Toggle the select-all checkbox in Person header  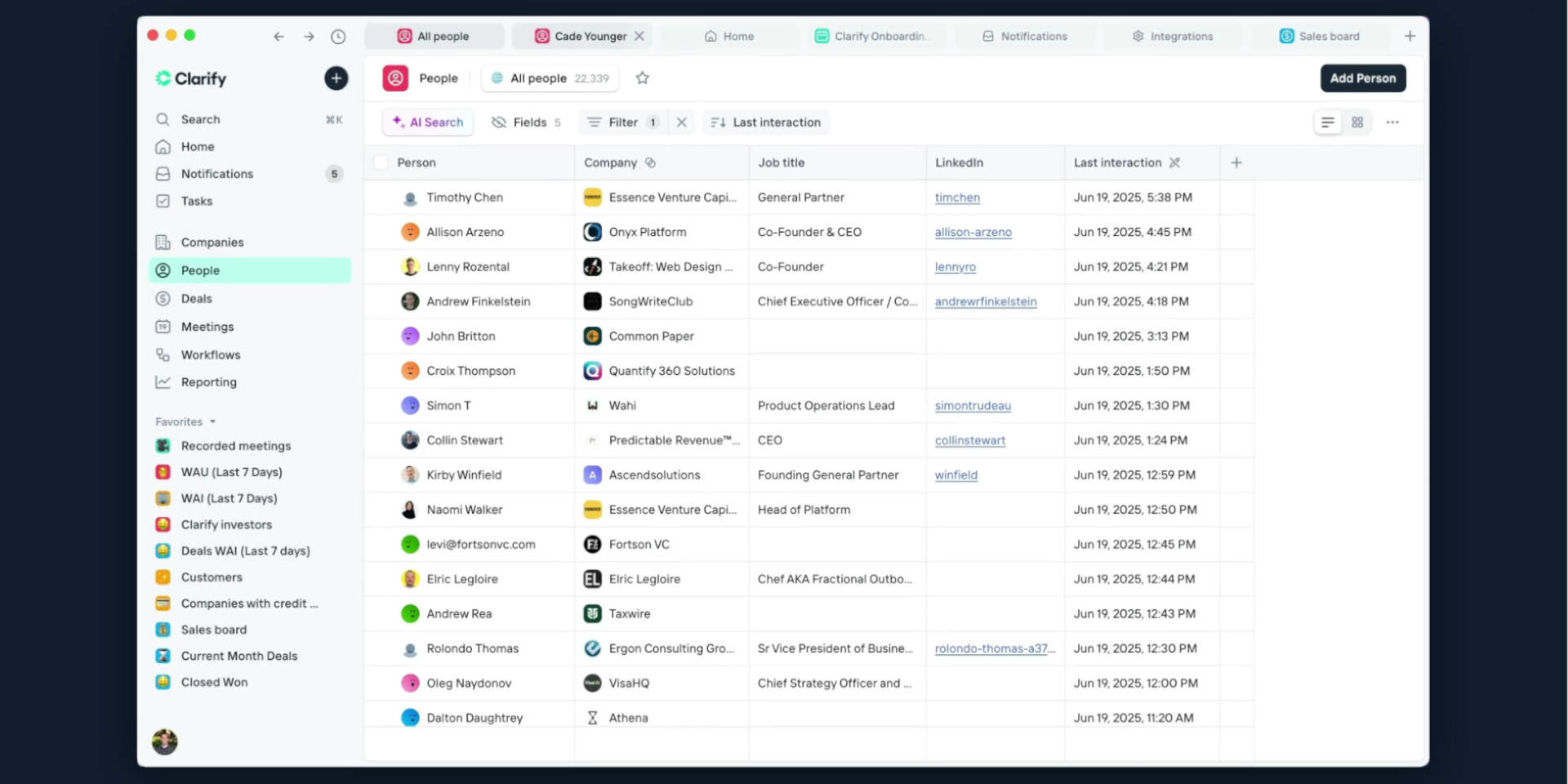point(381,163)
